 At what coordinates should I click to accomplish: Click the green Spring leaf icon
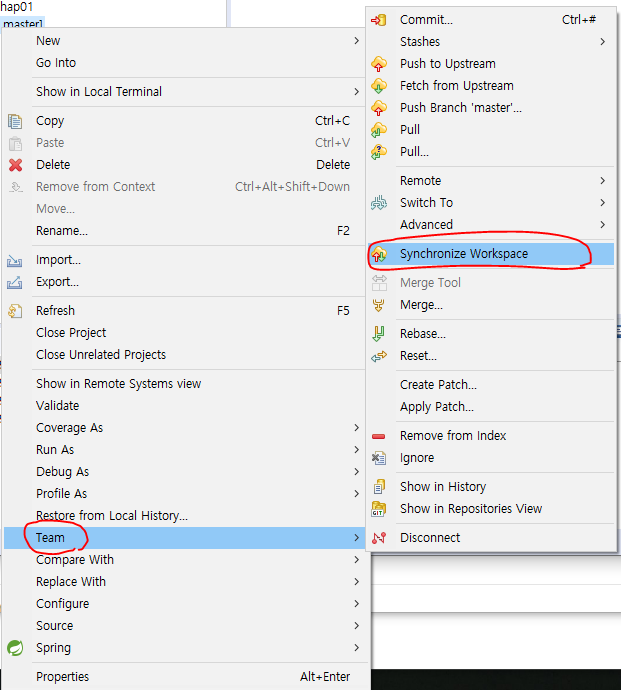[x=15, y=648]
